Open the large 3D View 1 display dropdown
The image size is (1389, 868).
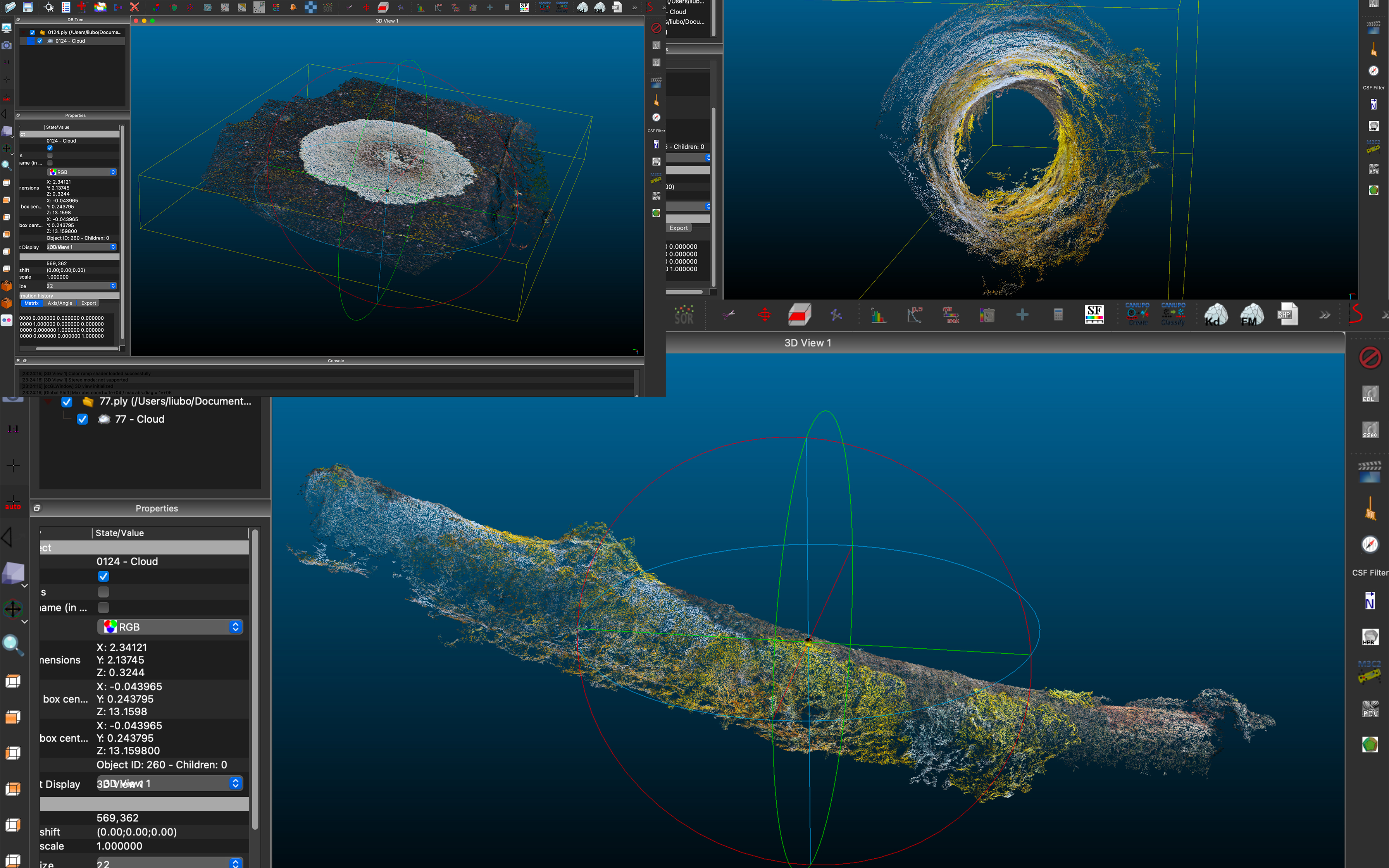pos(170,784)
